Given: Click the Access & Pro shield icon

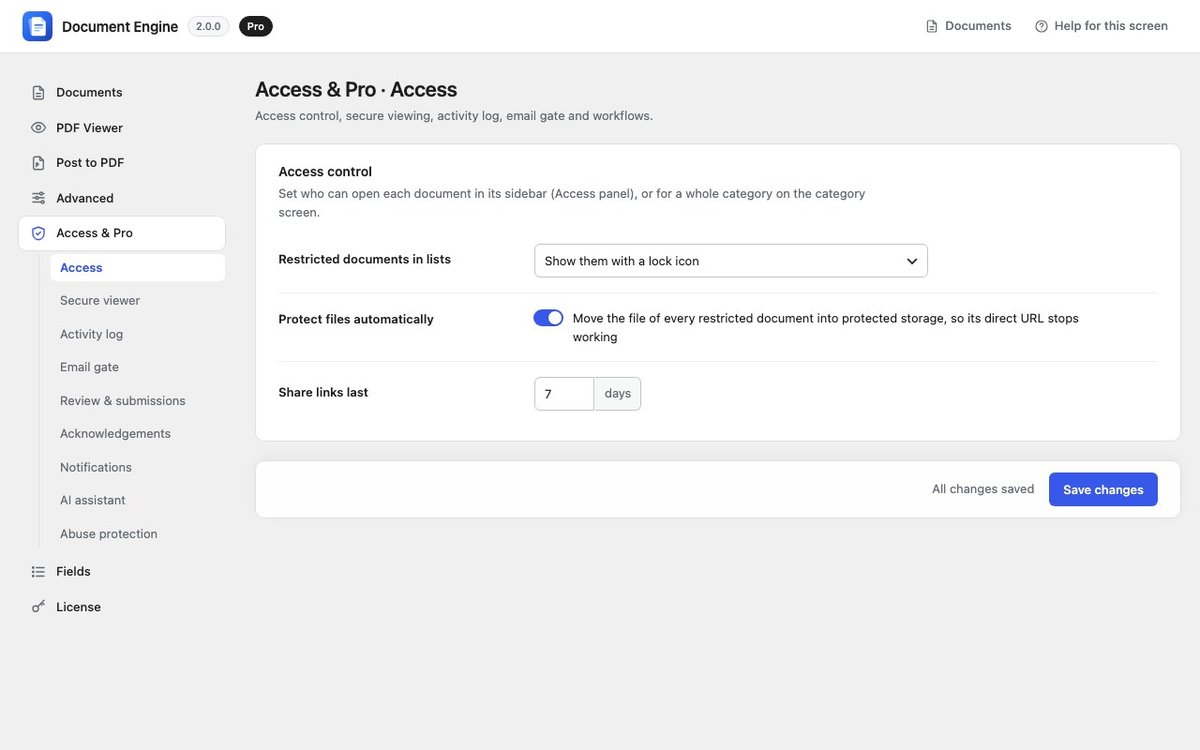Looking at the screenshot, I should pos(38,233).
